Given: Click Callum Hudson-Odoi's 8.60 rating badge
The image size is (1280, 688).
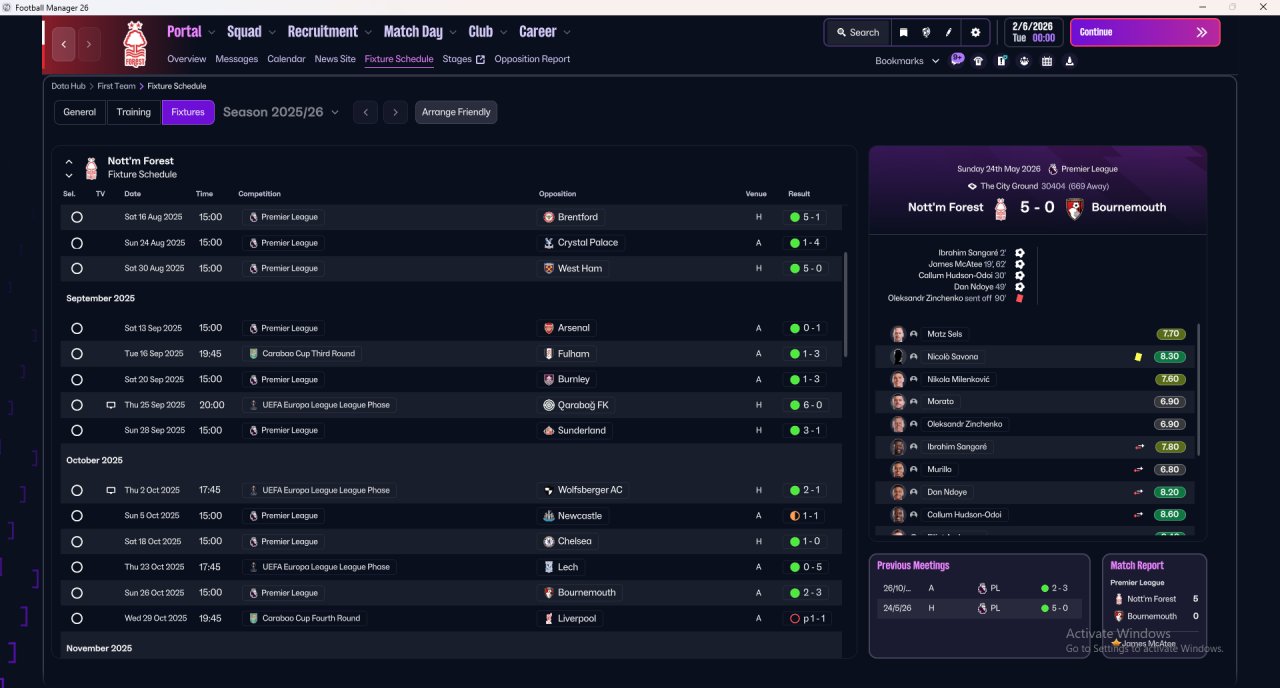Looking at the screenshot, I should [1169, 514].
